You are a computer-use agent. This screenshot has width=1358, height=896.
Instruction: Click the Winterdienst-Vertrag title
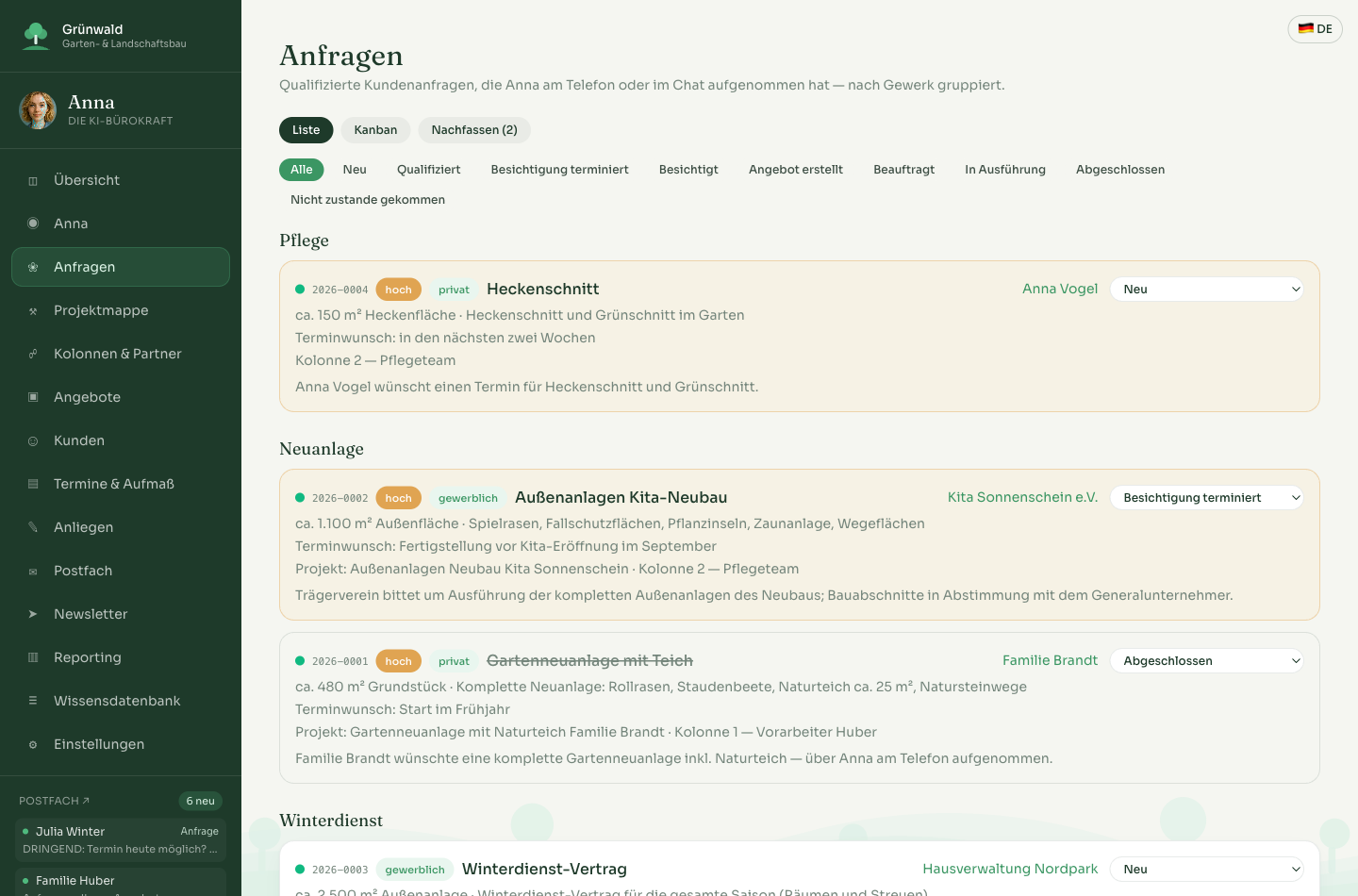544,869
